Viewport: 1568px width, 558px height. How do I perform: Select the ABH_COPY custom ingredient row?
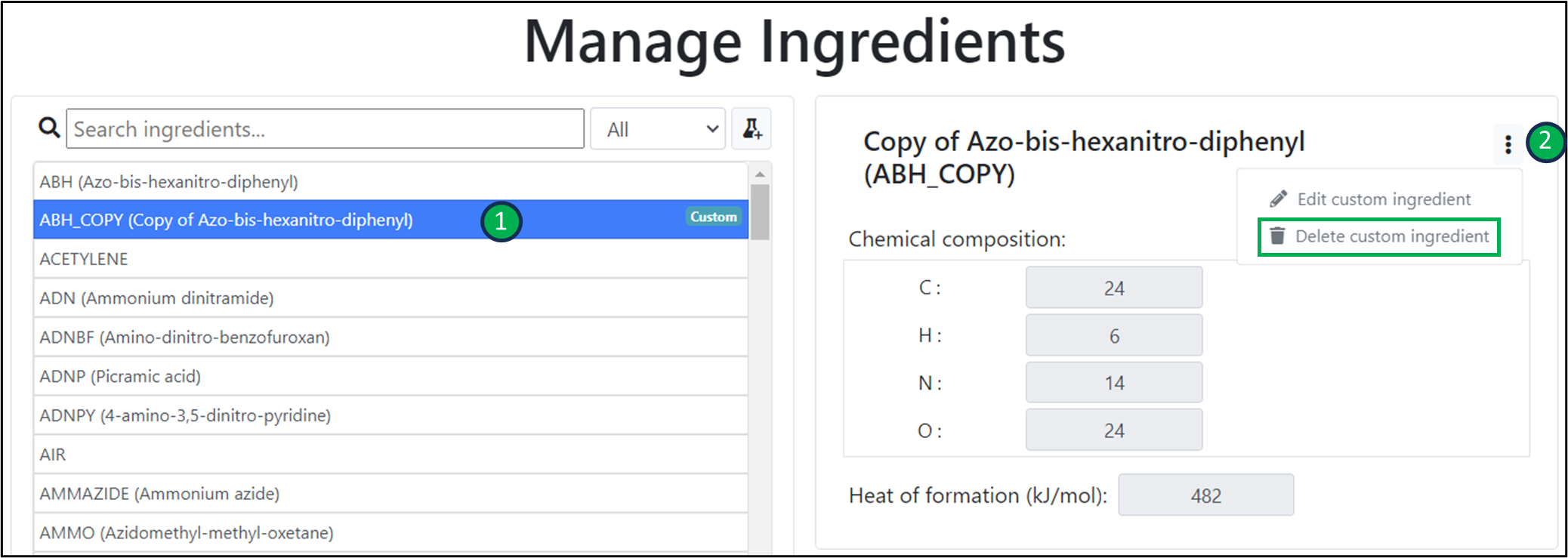click(x=227, y=220)
